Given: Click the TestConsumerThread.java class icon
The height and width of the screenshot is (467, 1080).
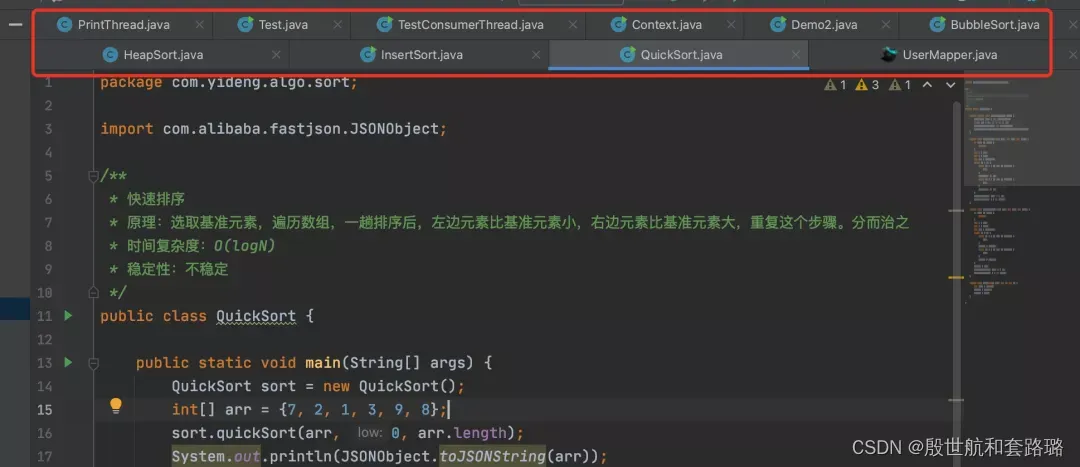Looking at the screenshot, I should [384, 25].
